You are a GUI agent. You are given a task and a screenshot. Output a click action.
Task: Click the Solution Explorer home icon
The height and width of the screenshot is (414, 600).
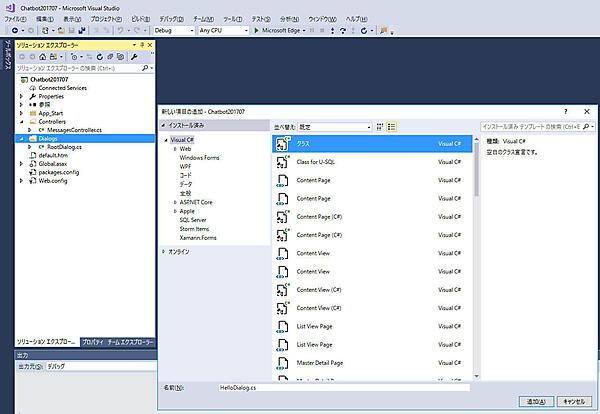click(x=41, y=56)
